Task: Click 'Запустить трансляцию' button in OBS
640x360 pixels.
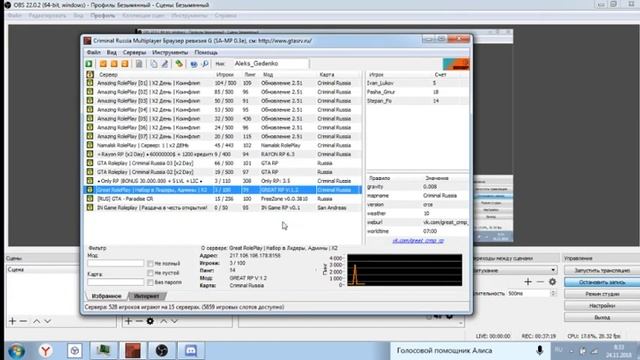Action: [602, 270]
